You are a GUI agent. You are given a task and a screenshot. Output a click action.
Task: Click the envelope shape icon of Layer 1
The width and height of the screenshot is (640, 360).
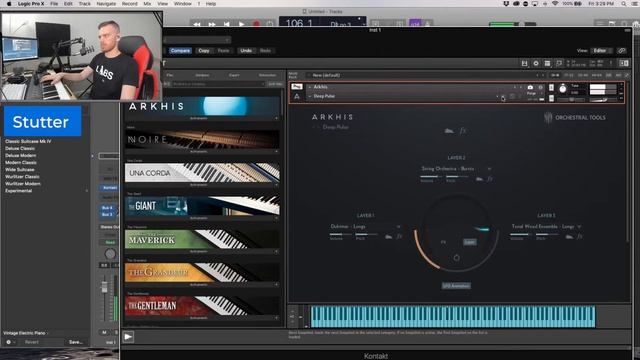(389, 236)
